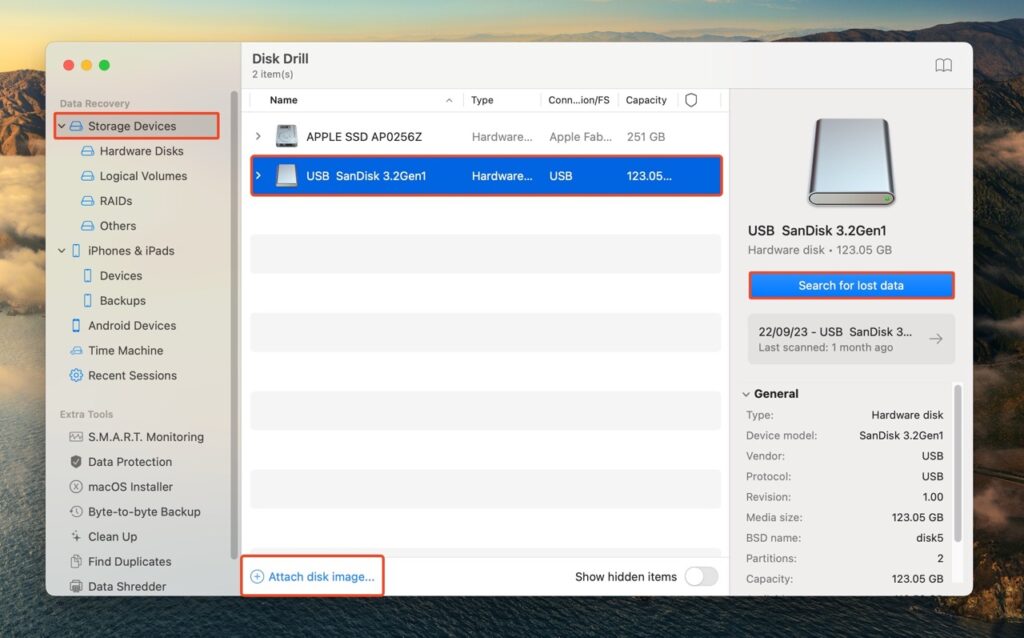The height and width of the screenshot is (638, 1024).
Task: Expand the APPLE SSD AP0256Z disk entry
Action: [258, 136]
